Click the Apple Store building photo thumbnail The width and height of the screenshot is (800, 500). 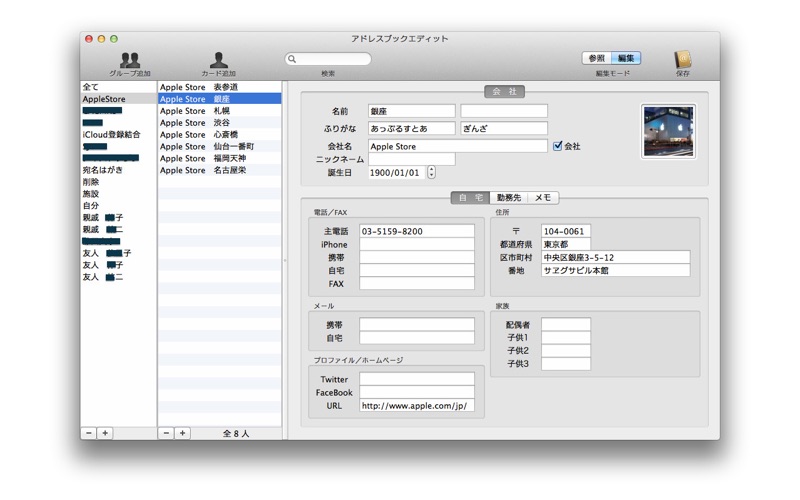tap(668, 131)
